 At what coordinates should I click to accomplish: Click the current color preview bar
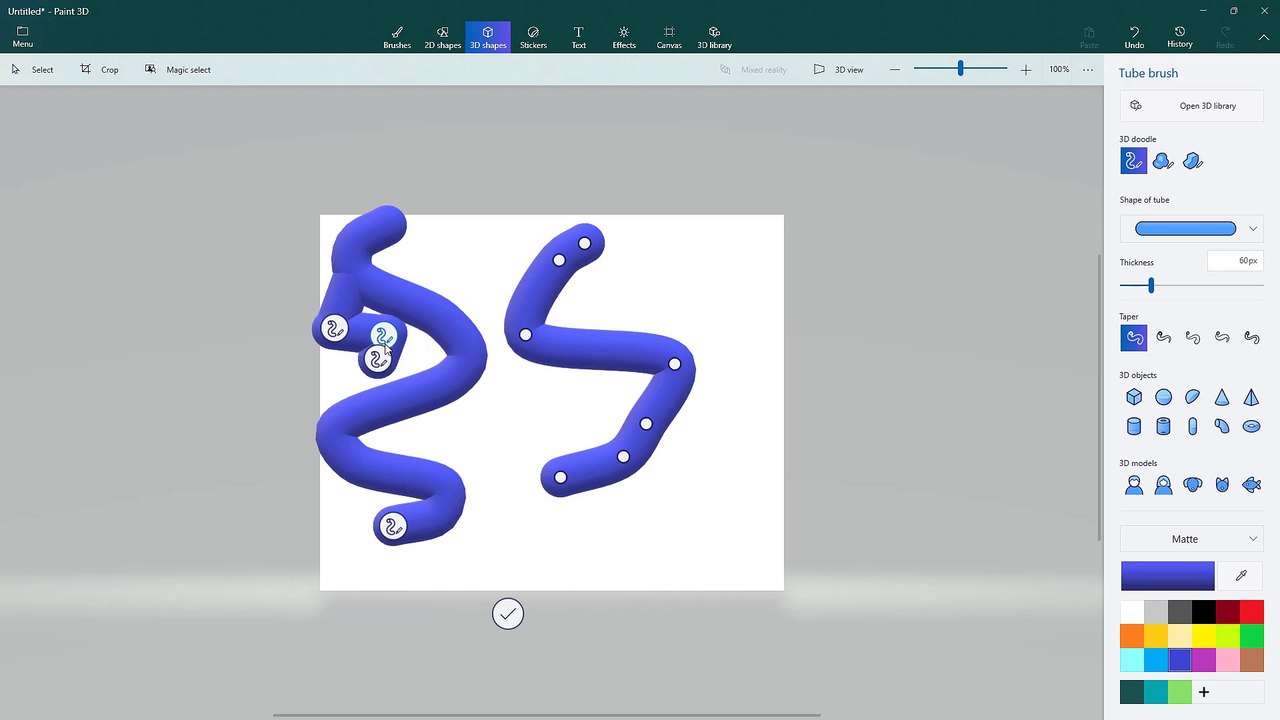(x=1167, y=576)
